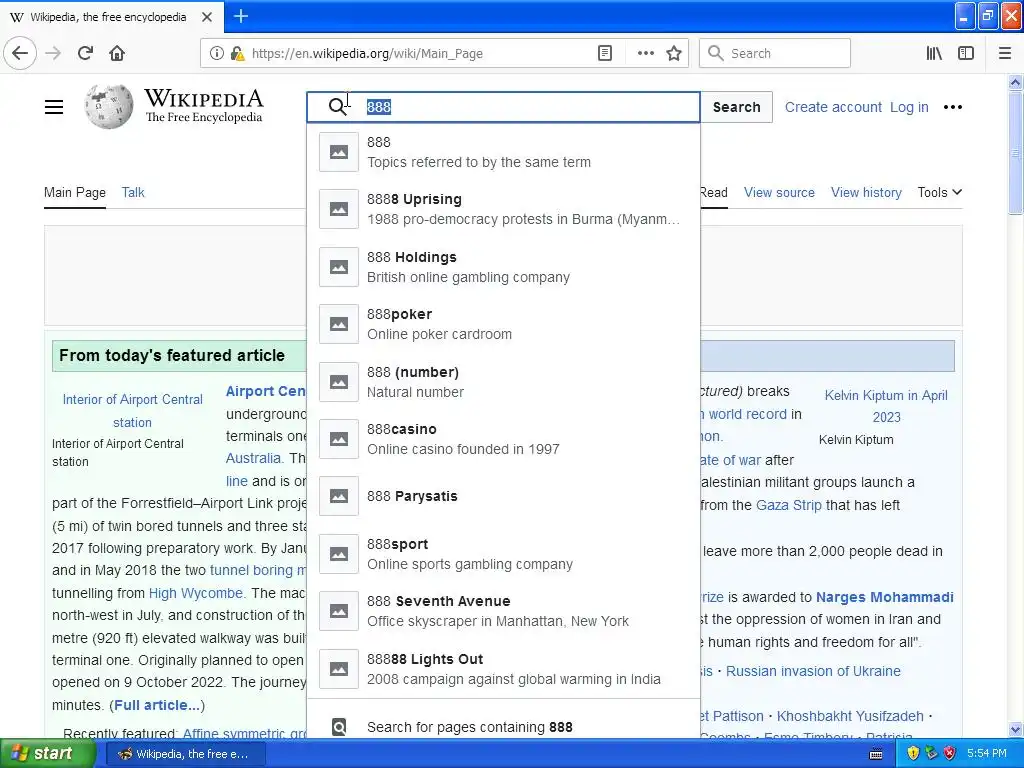Choose the 8888 Uprising suggestion
Viewport: 1024px width, 768px height.
tap(504, 209)
